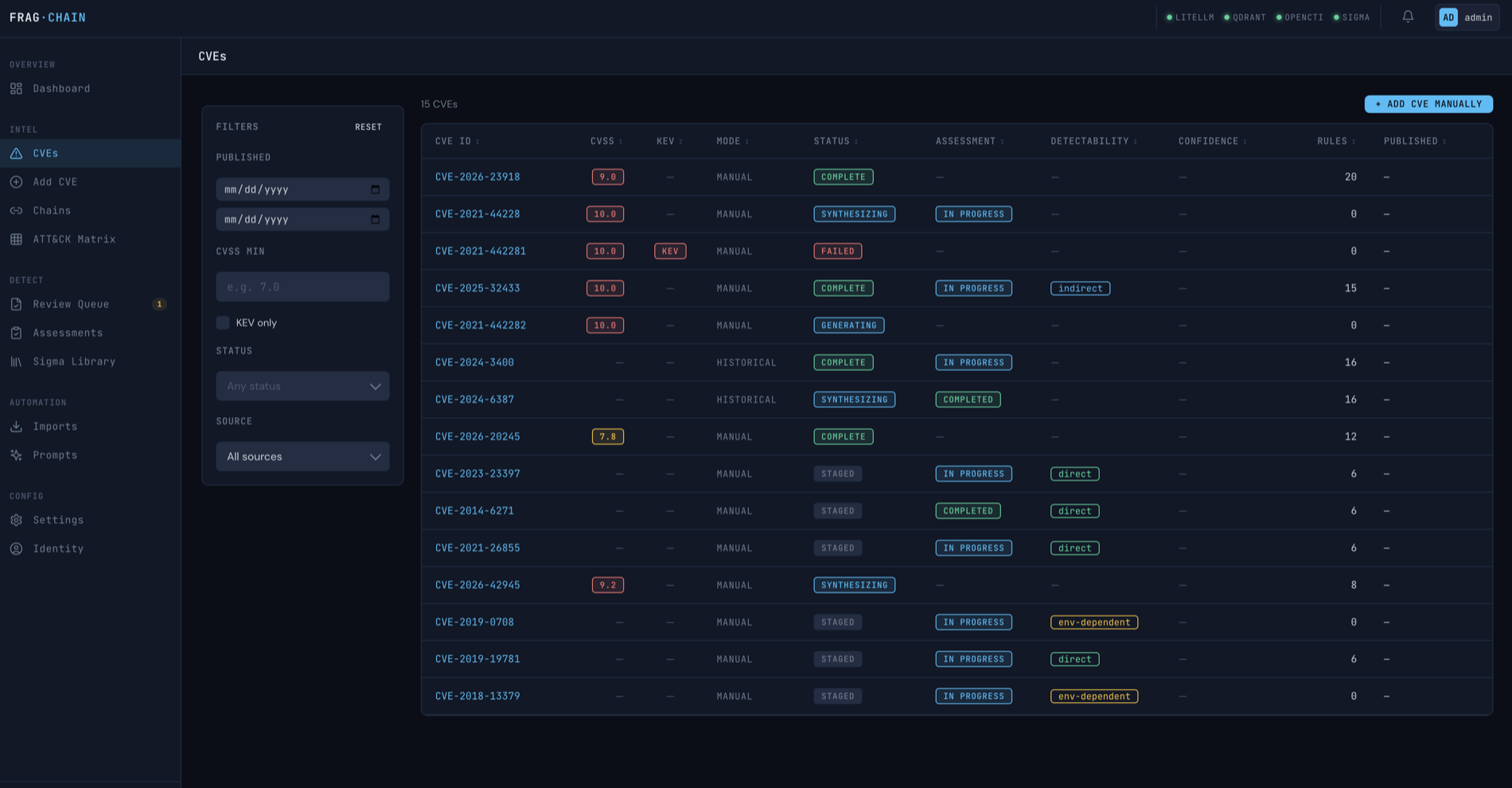Click the second Published date field
Image resolution: width=1512 pixels, height=788 pixels.
point(302,220)
